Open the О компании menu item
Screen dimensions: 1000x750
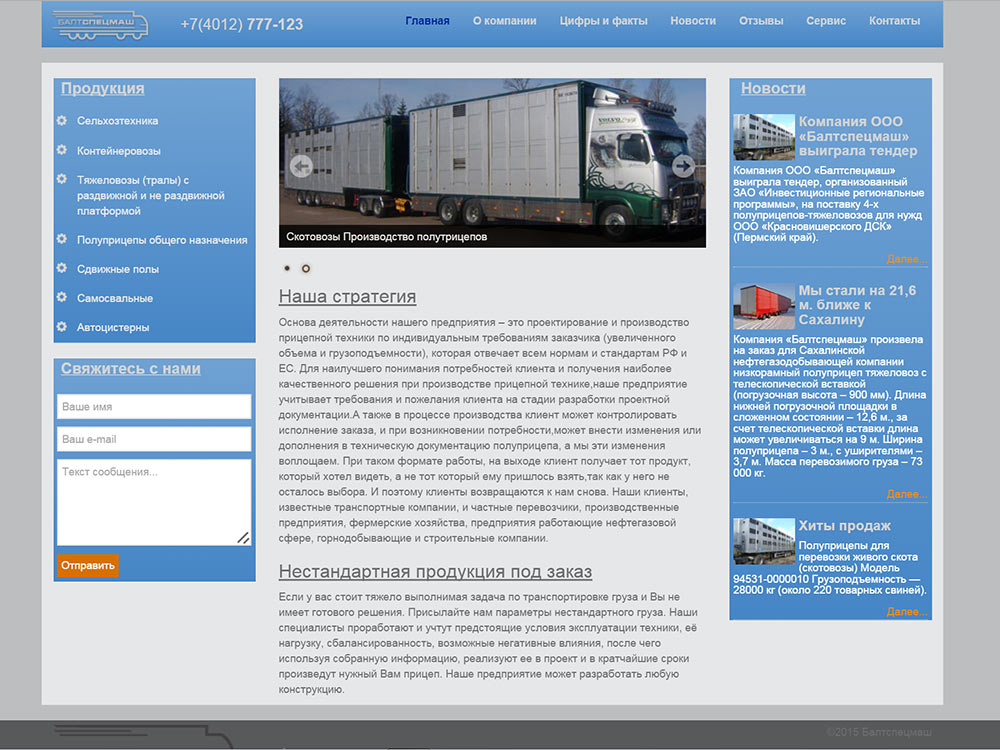coord(504,21)
